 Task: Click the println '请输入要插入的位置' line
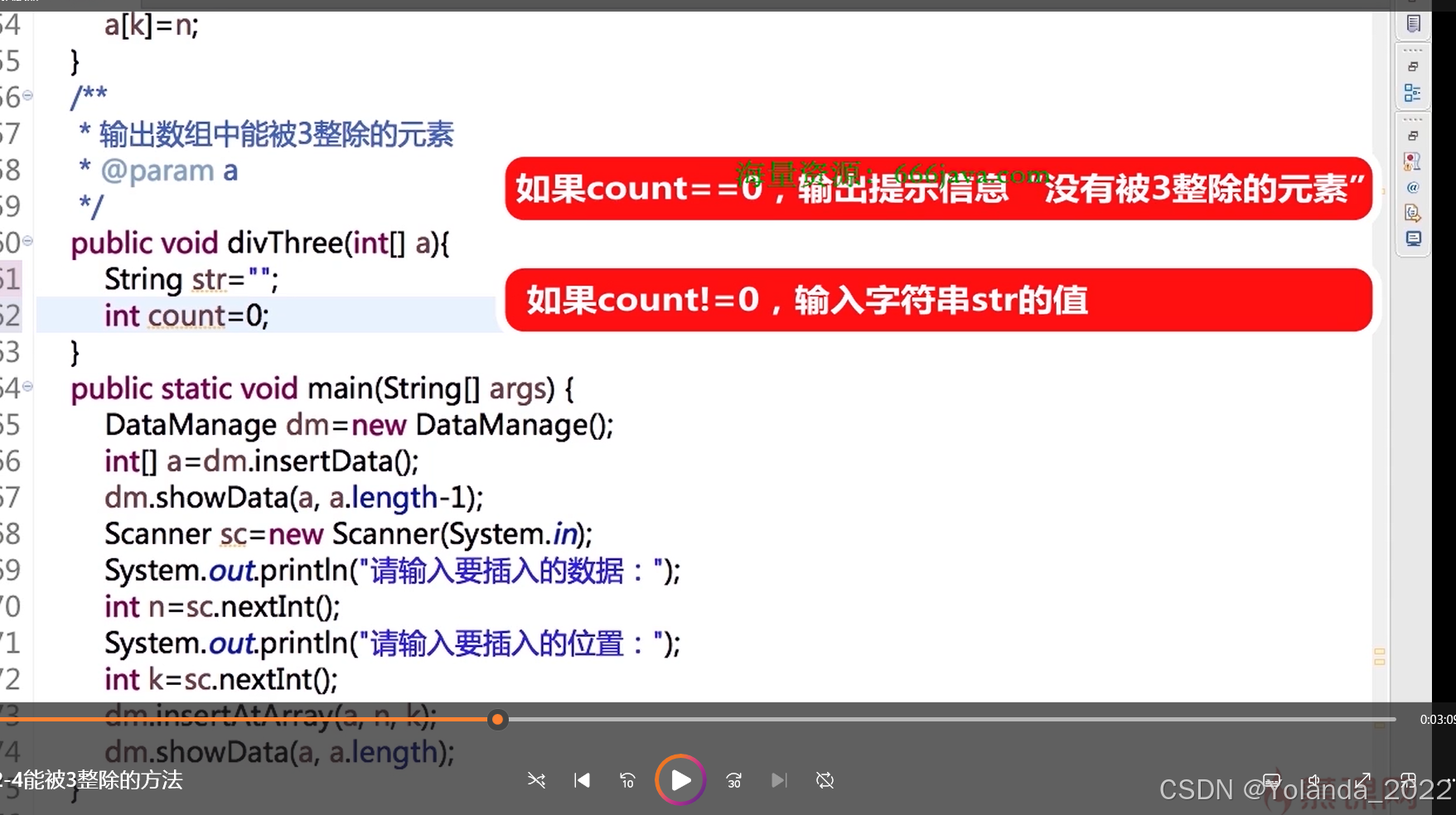click(393, 644)
